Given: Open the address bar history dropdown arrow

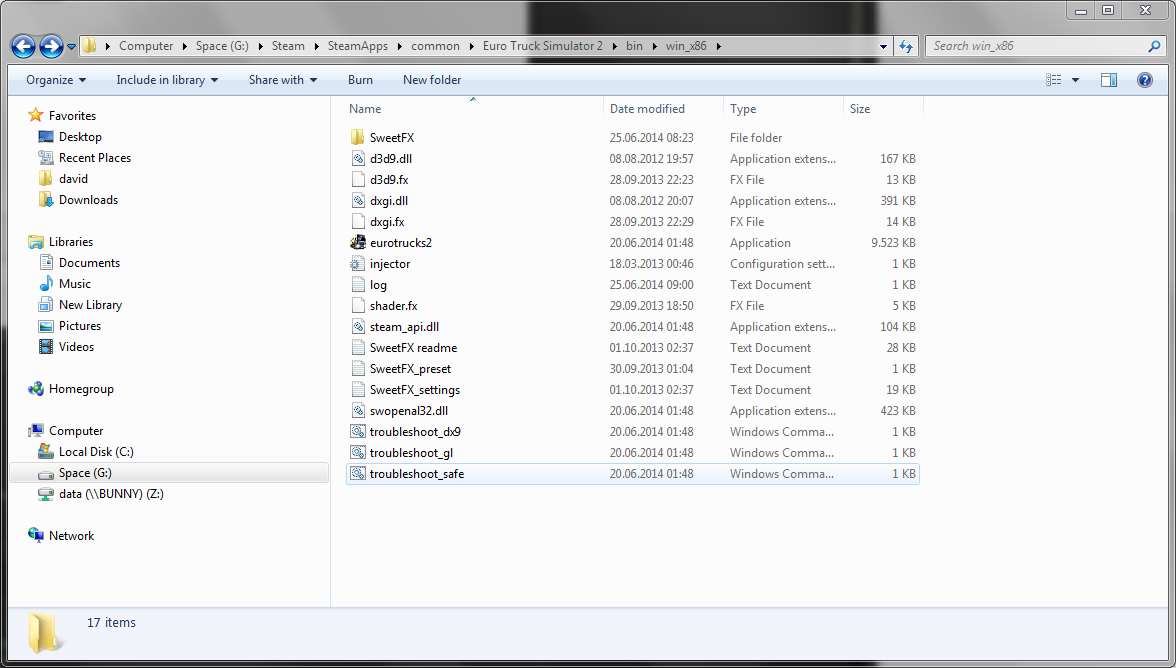Looking at the screenshot, I should [884, 46].
